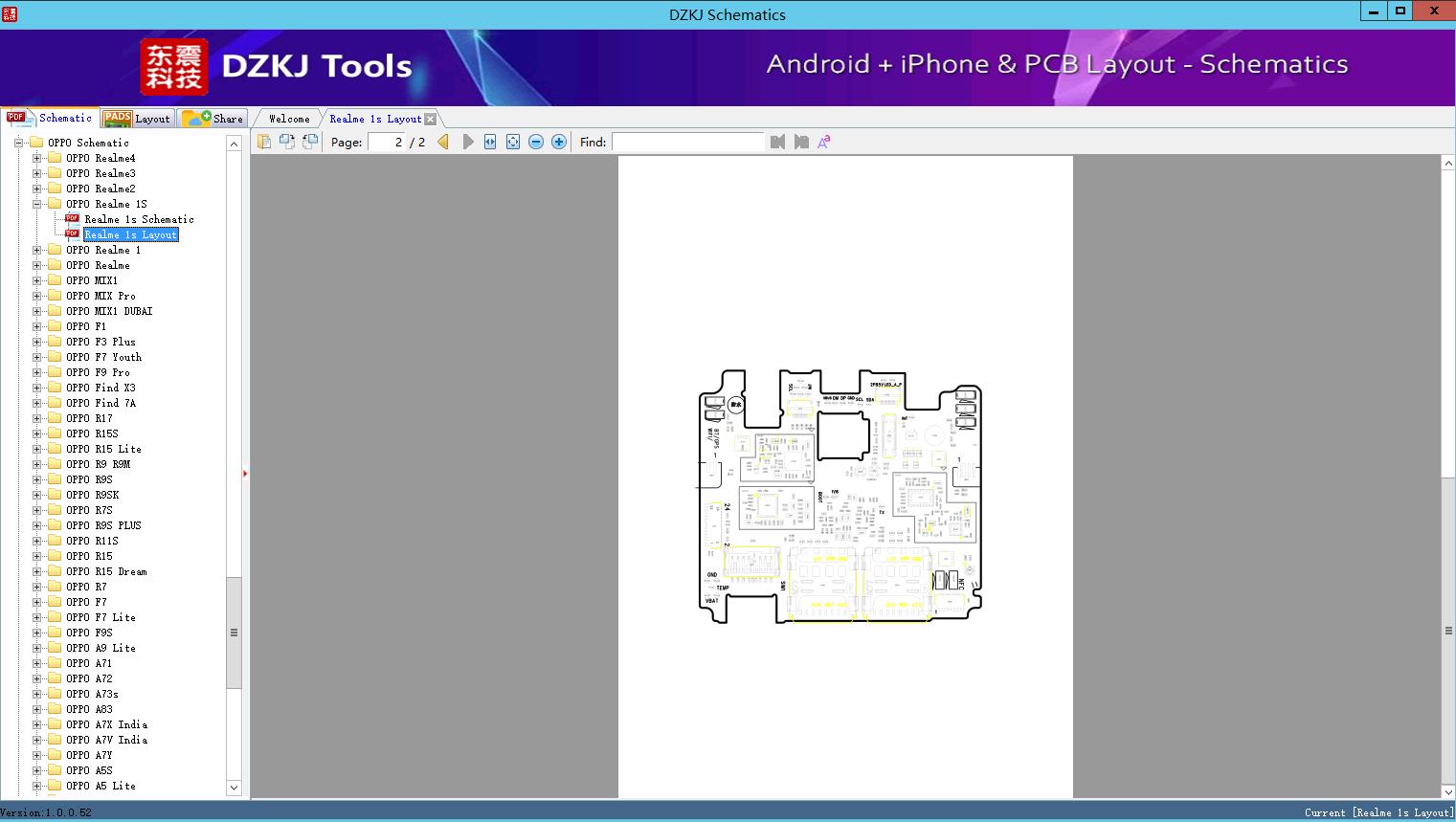1456x822 pixels.
Task: Zoom out with the minus icon
Action: [536, 142]
